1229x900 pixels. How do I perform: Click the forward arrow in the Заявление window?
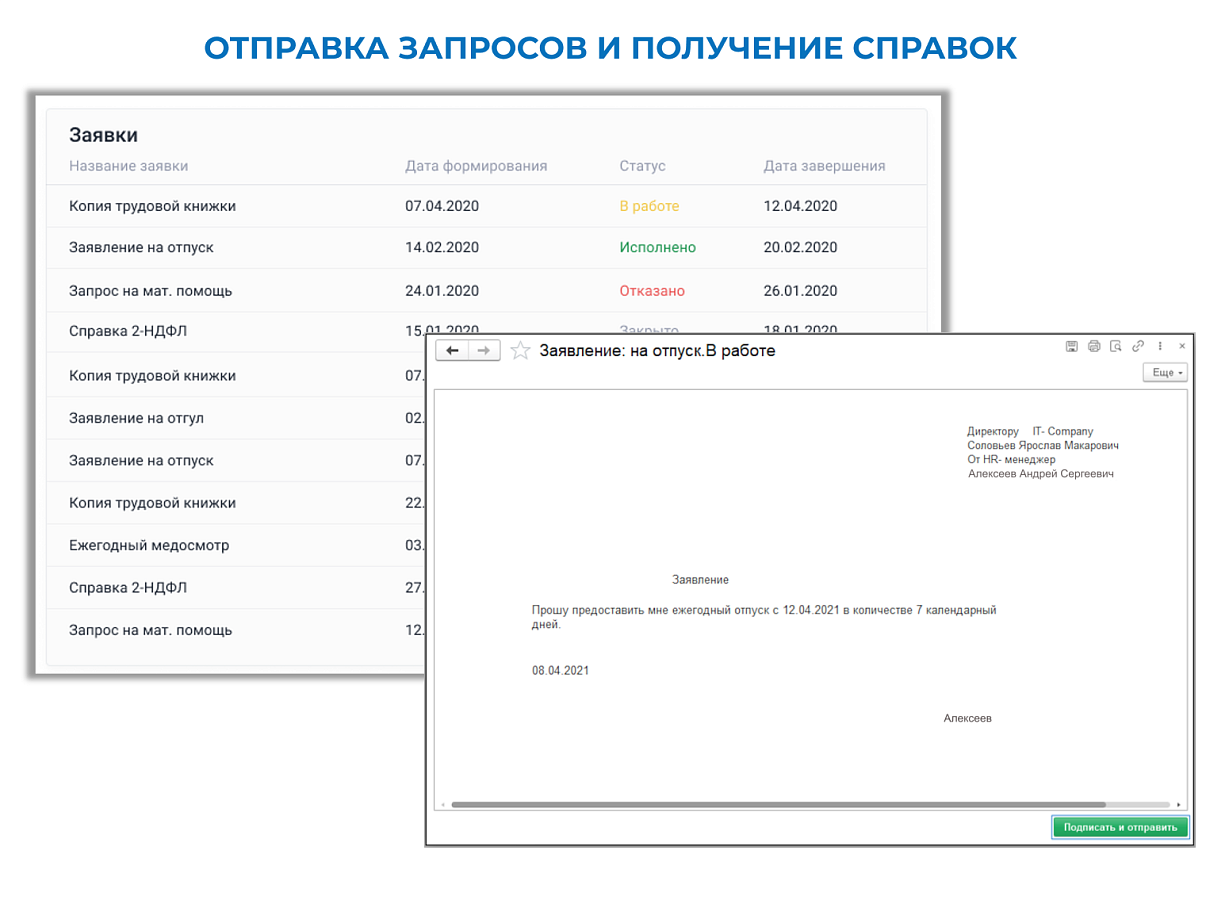pyautogui.click(x=484, y=350)
